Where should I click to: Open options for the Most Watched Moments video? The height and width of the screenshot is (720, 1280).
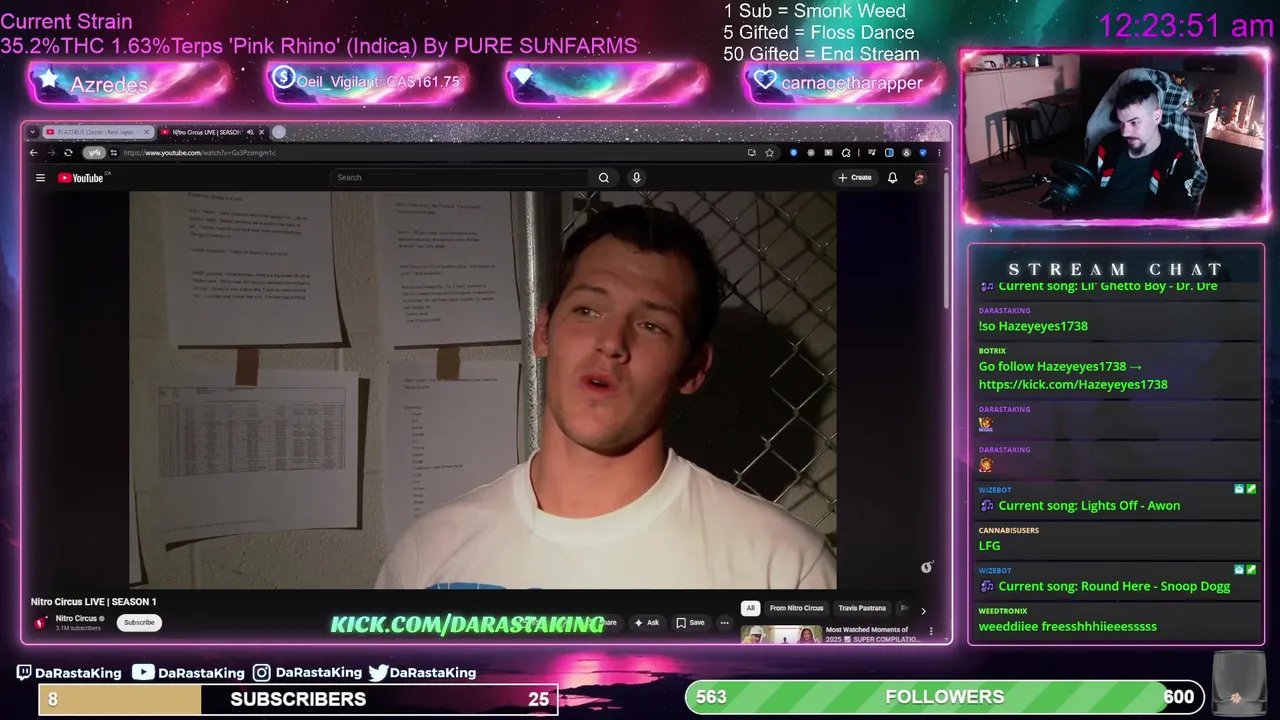coord(931,631)
